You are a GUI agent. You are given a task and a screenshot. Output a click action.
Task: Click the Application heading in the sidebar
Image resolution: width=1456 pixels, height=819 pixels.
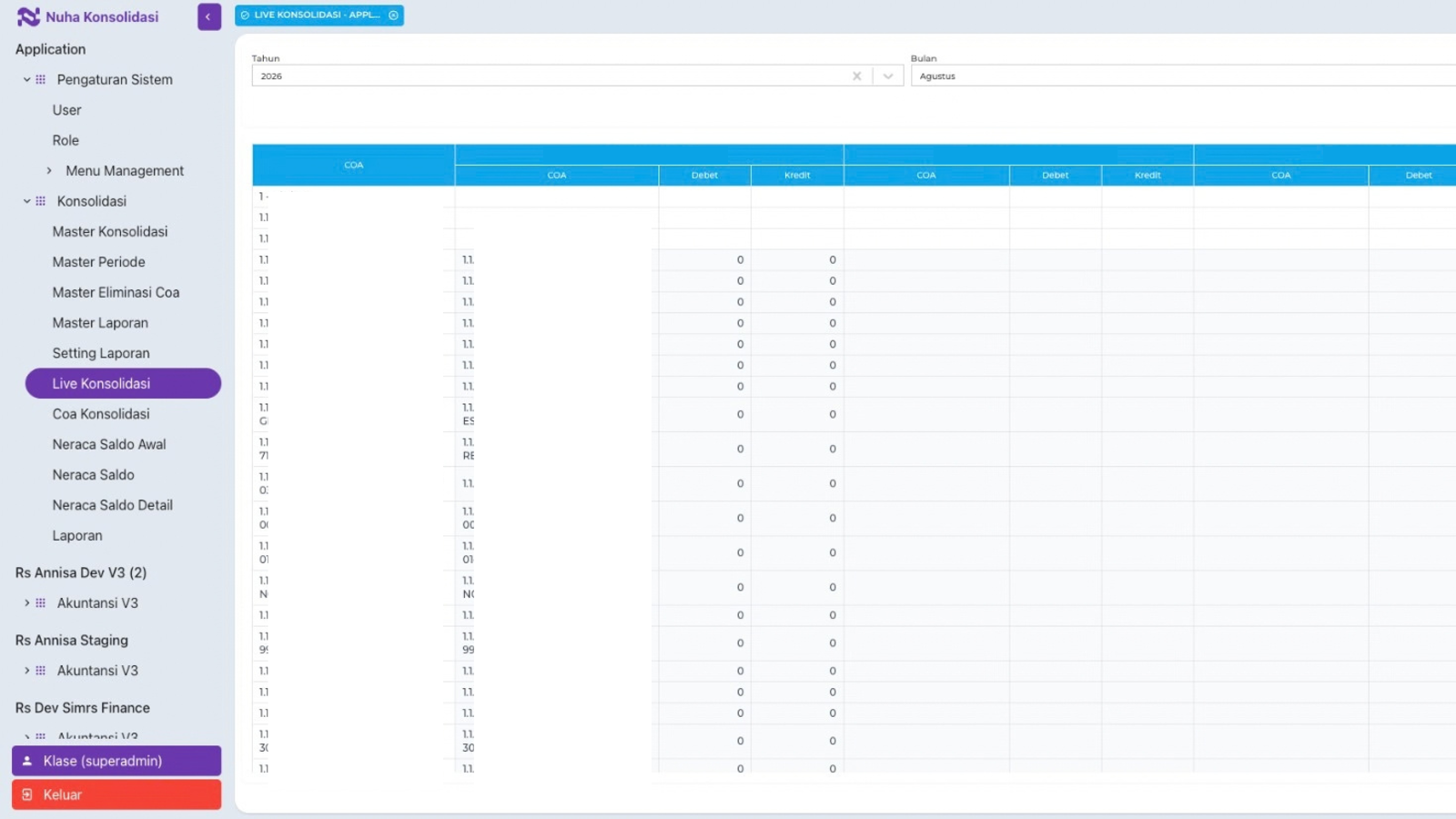(50, 49)
